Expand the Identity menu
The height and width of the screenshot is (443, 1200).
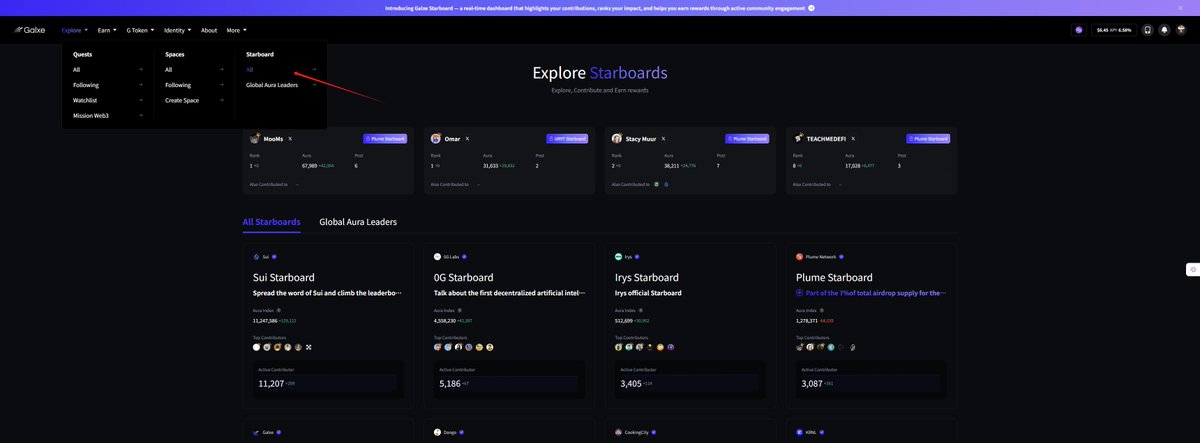tap(178, 30)
